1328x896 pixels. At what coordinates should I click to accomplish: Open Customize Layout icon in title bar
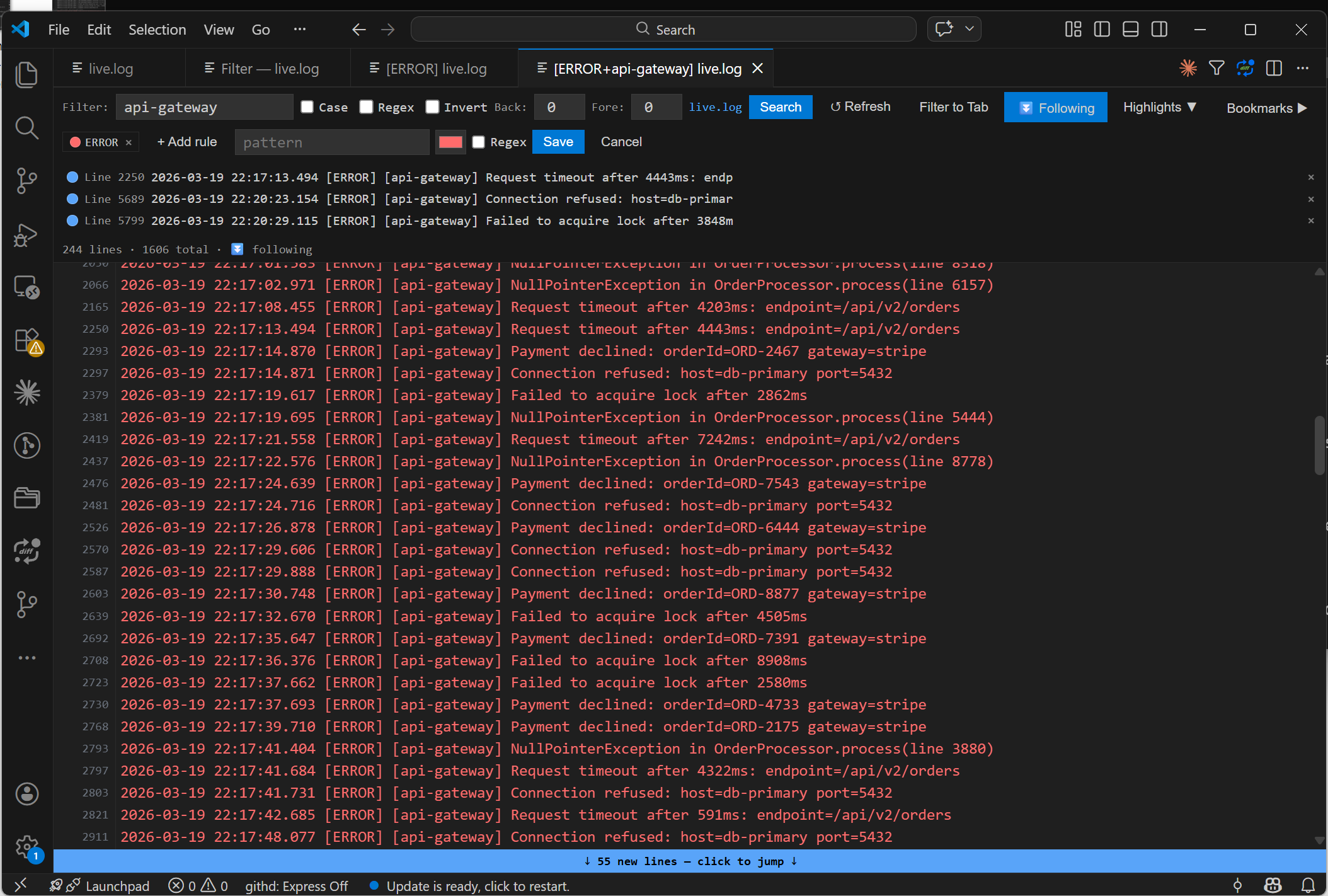click(1073, 30)
